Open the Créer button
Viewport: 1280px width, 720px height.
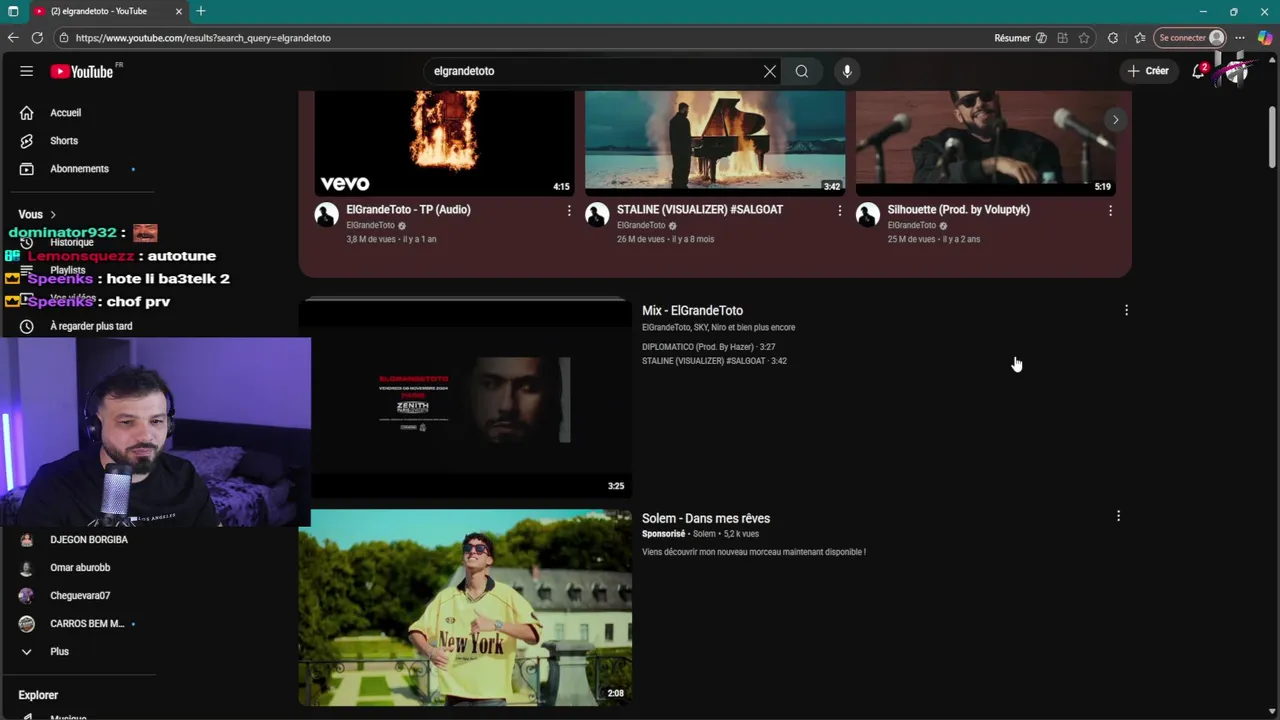pyautogui.click(x=1148, y=71)
